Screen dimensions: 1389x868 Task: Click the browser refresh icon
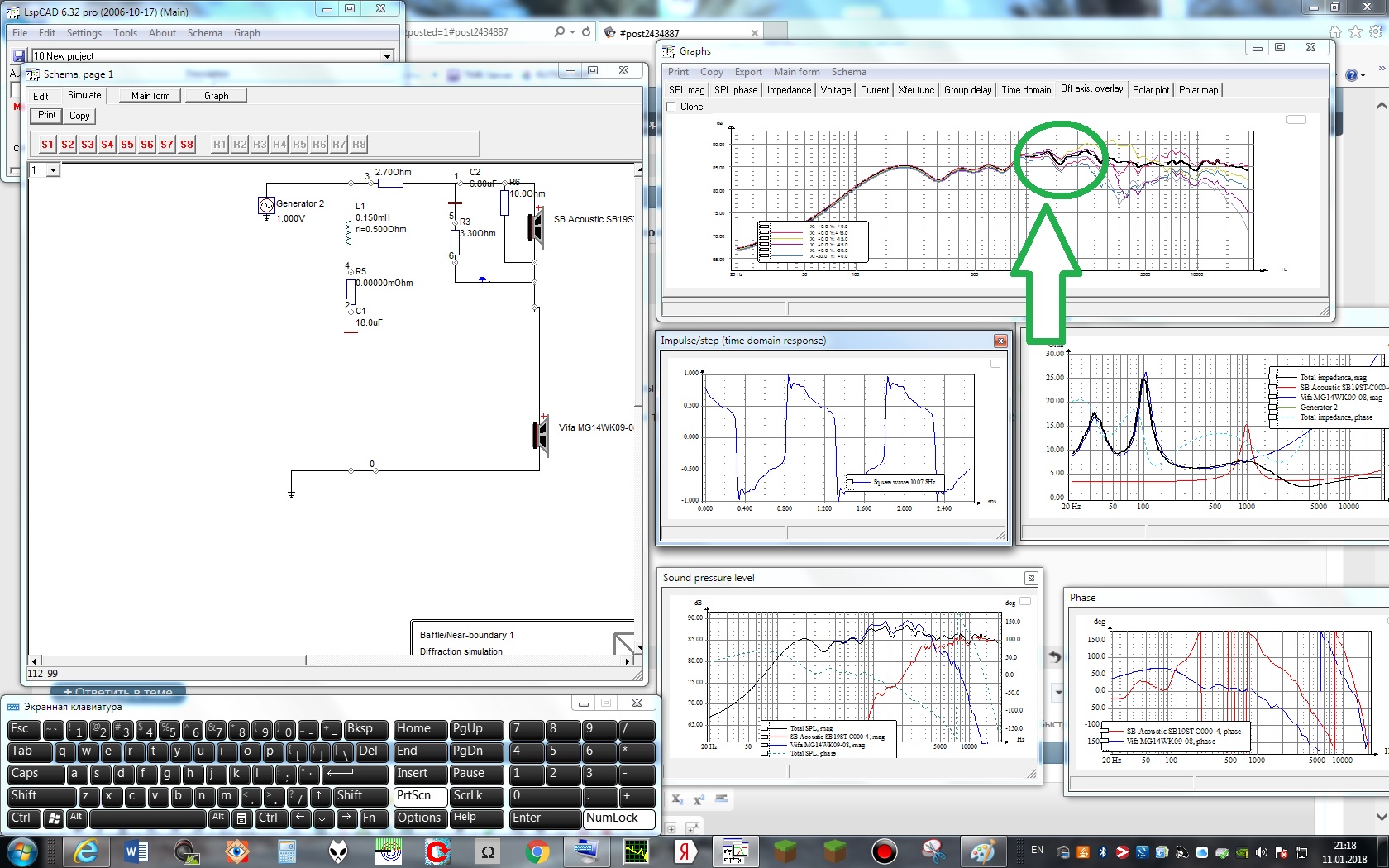point(586,31)
